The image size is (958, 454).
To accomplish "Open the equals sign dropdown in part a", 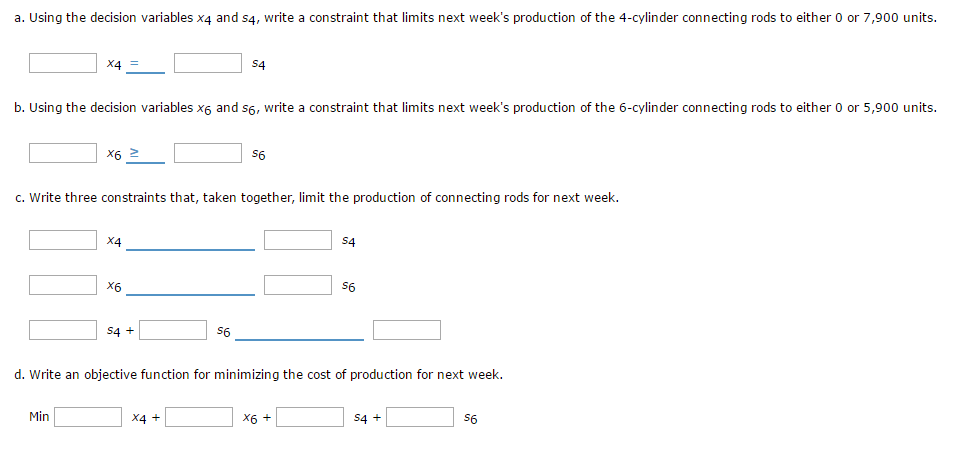I will pos(145,64).
